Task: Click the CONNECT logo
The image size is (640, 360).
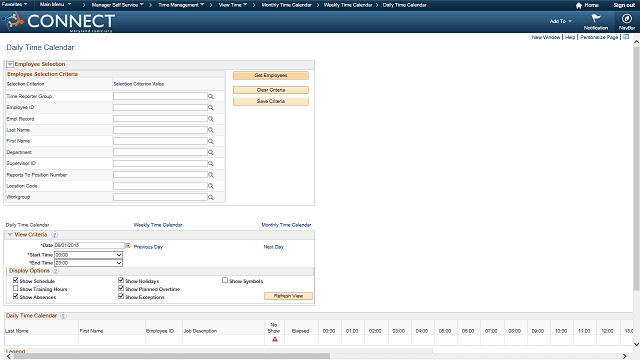Action: tap(58, 22)
